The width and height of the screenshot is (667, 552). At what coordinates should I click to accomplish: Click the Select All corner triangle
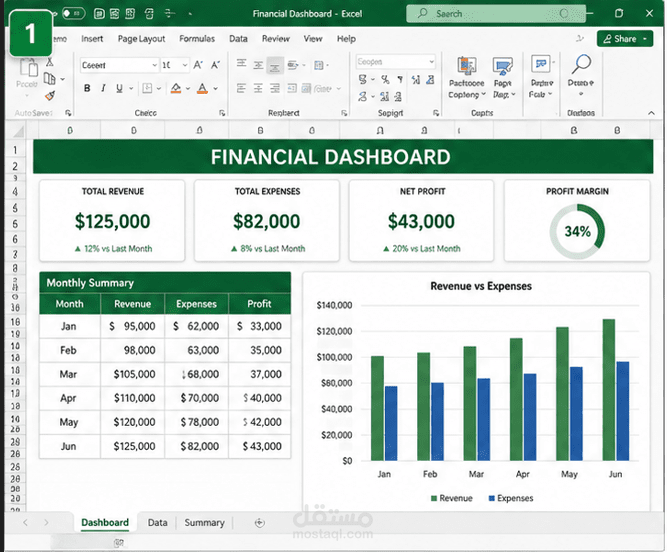(x=18, y=131)
